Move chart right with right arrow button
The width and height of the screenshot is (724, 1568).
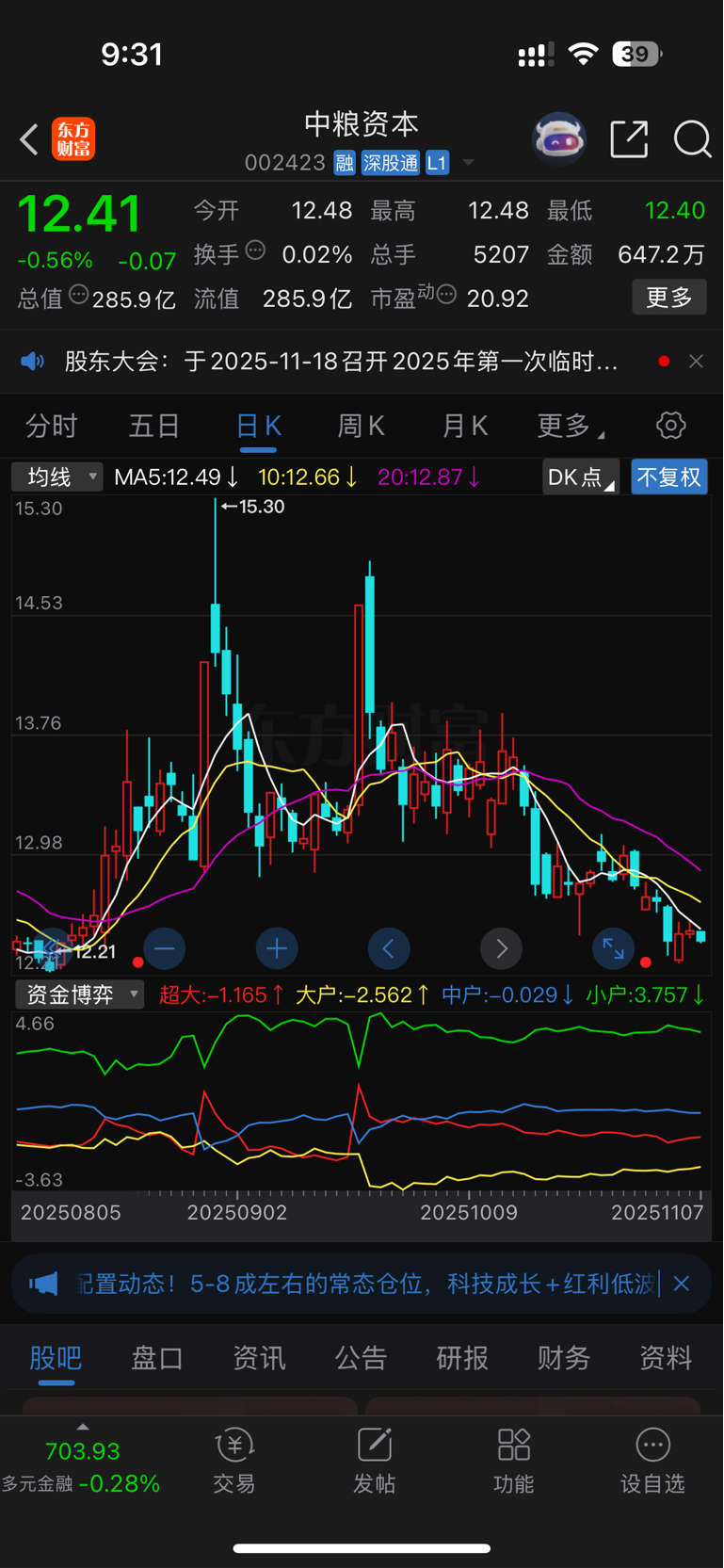[x=501, y=948]
